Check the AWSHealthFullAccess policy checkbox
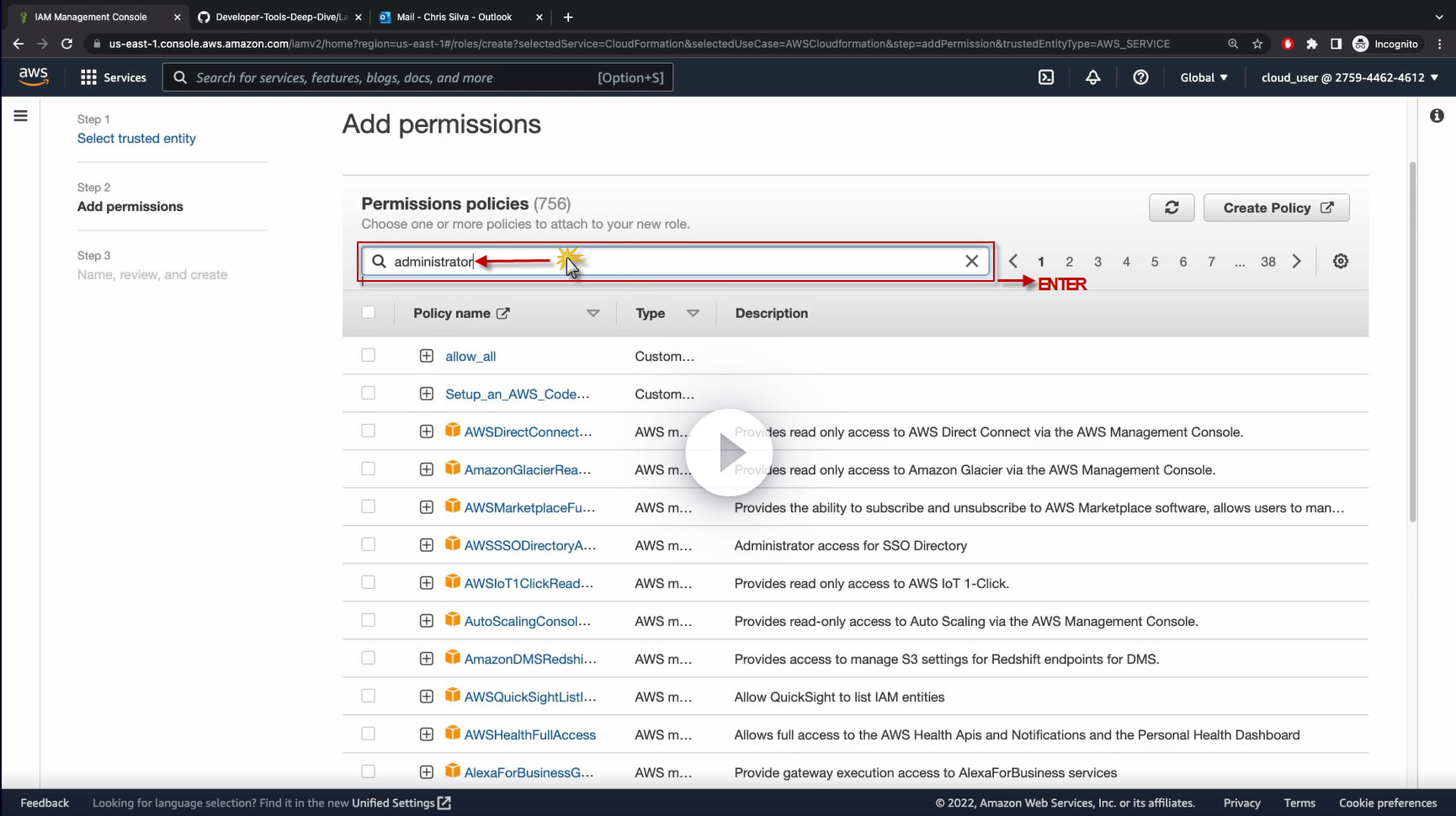The width and height of the screenshot is (1456, 816). point(368,734)
